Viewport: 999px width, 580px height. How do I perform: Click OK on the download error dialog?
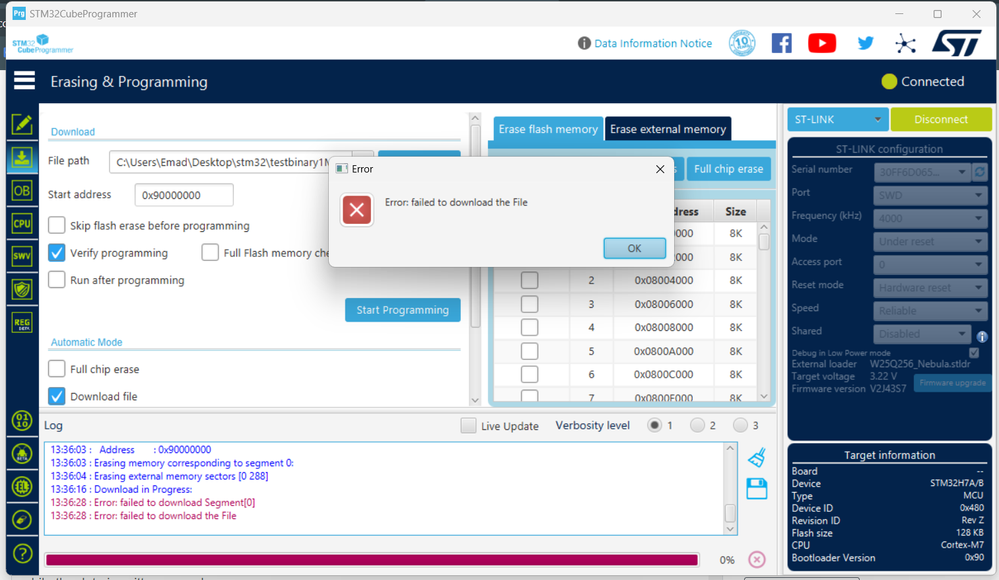[634, 247]
